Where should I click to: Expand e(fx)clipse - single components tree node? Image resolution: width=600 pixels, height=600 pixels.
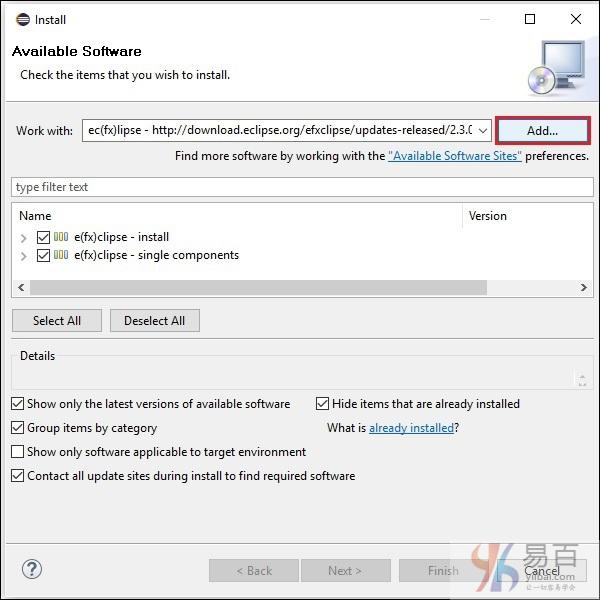(x=24, y=256)
